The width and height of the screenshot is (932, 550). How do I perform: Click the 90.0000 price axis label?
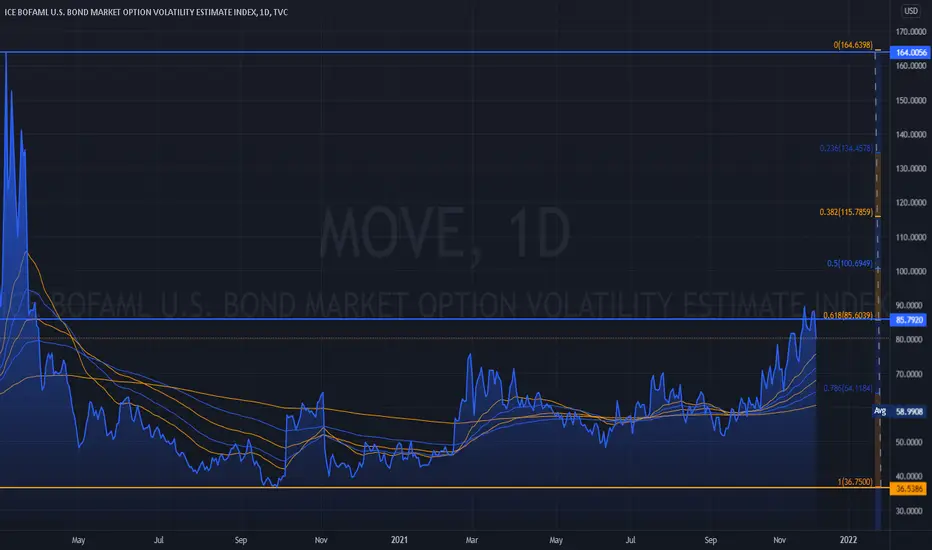(911, 306)
